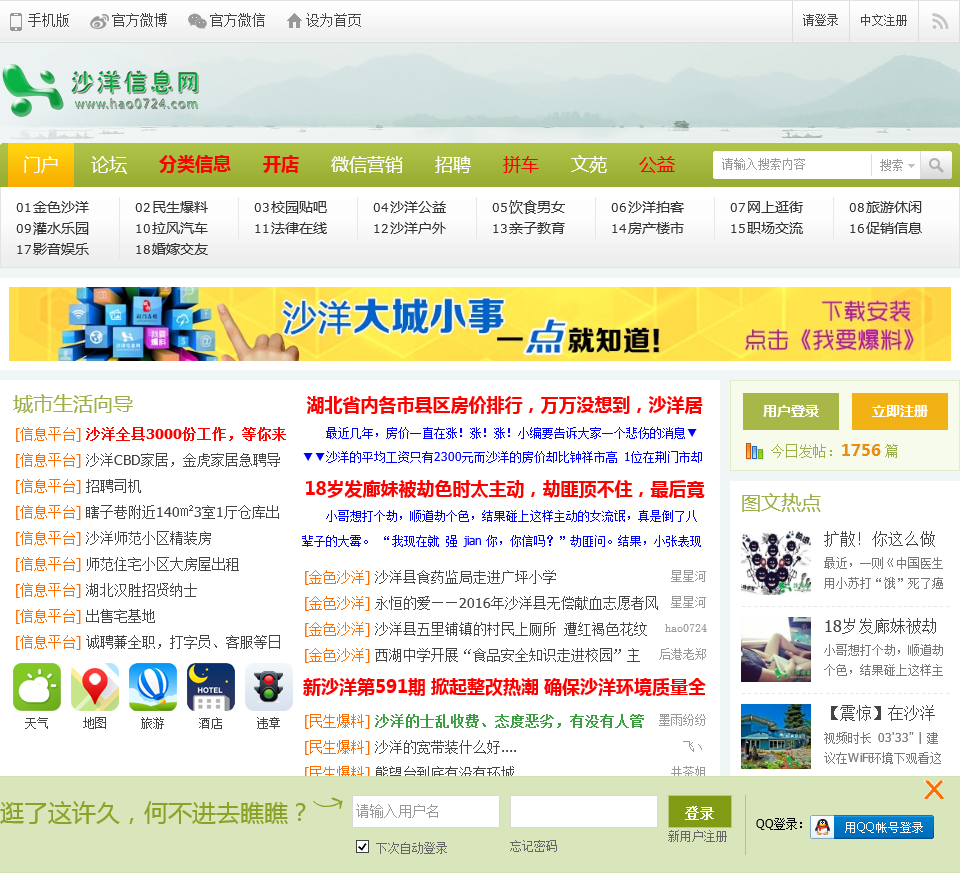
Task: Go to 论坛 in navigation bar
Action: pos(109,165)
